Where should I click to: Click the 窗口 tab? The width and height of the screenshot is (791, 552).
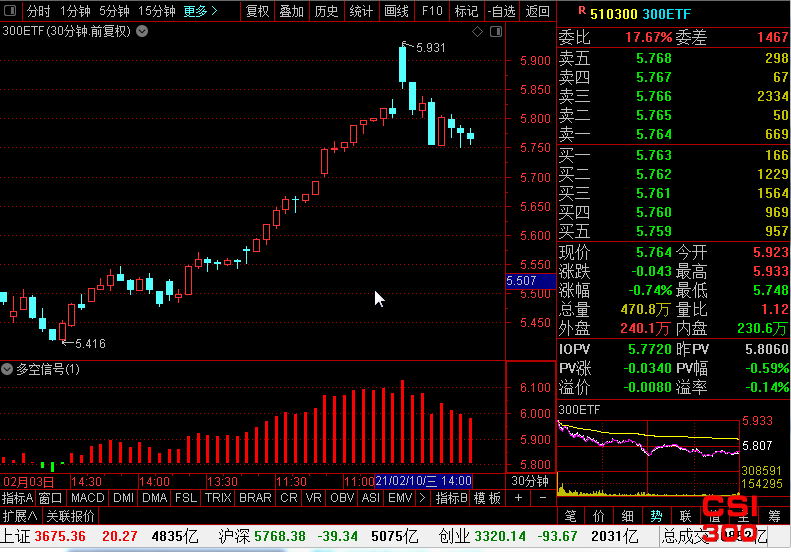click(x=50, y=498)
